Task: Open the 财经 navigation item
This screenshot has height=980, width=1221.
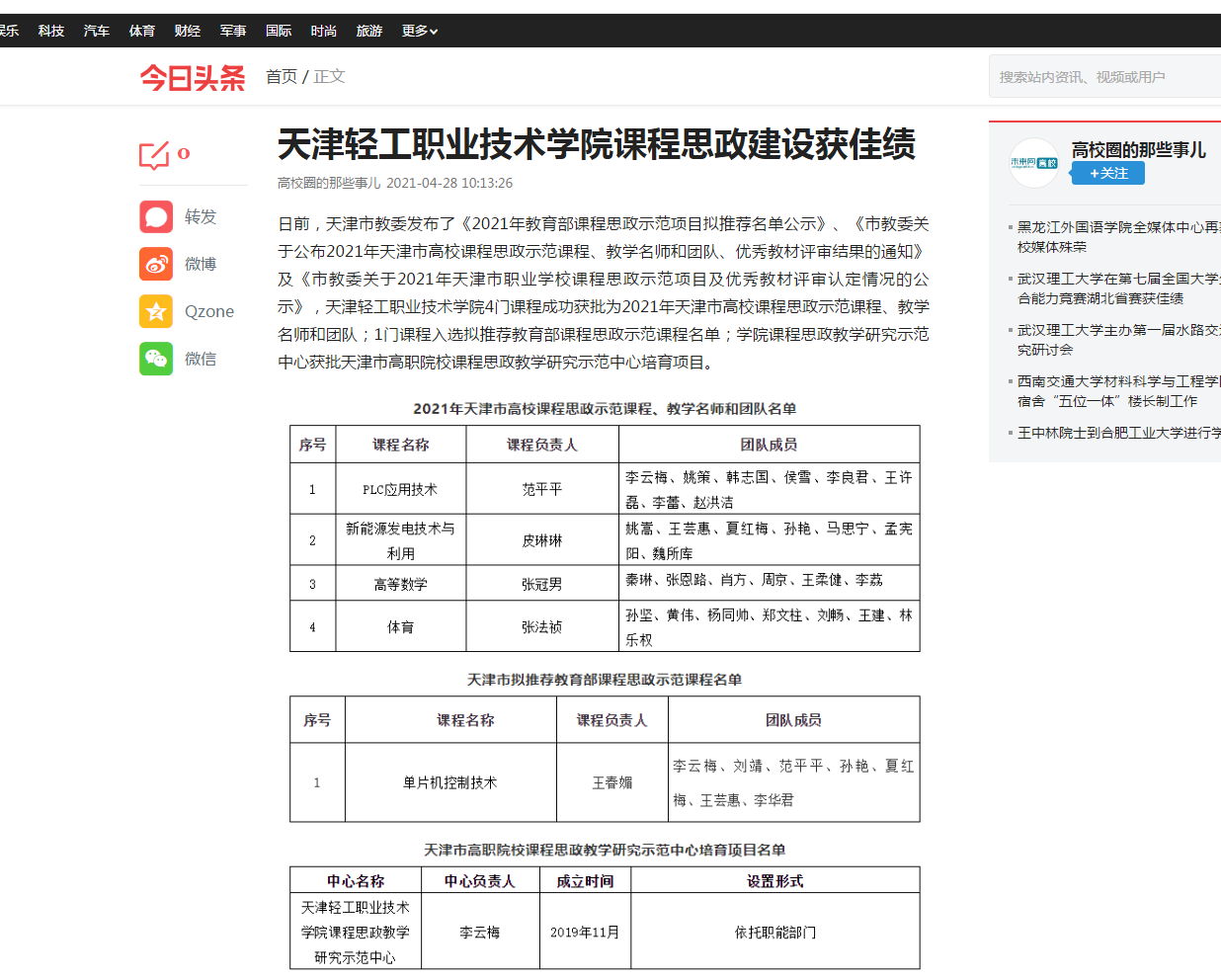Action: (x=188, y=31)
